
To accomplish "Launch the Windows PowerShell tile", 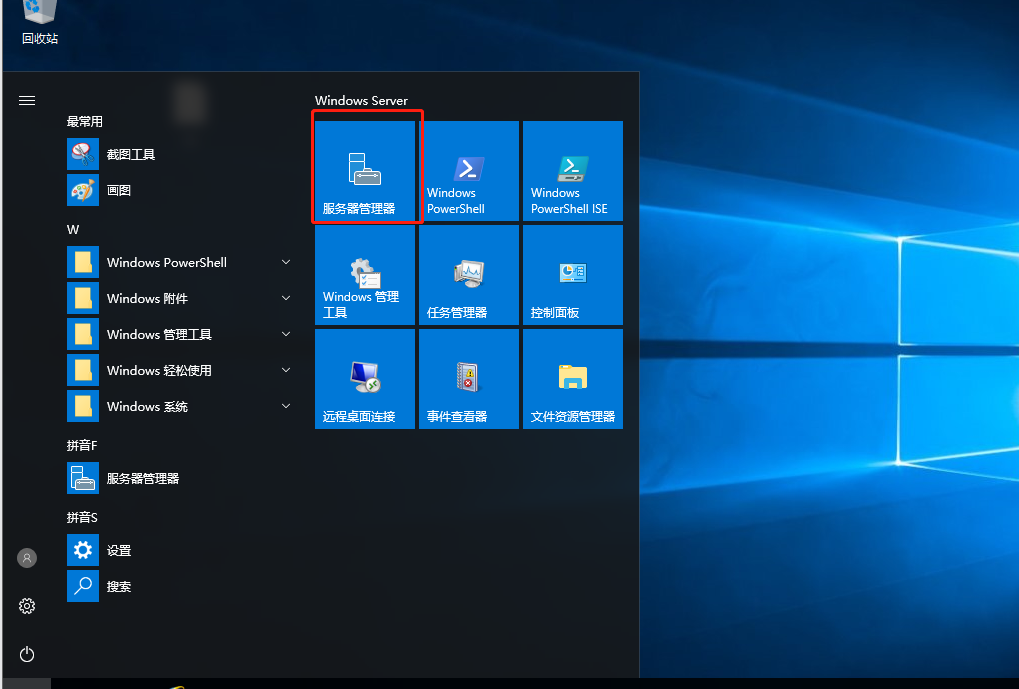I will pos(469,171).
